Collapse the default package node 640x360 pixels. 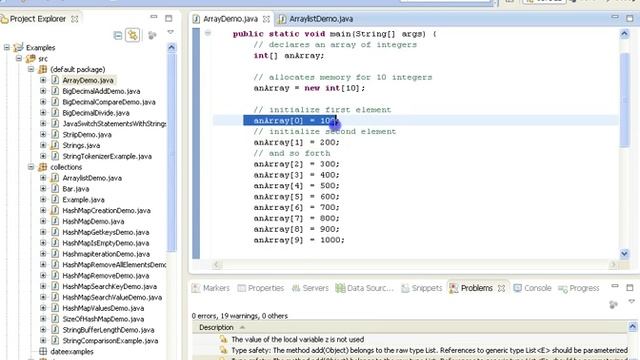click(31, 69)
